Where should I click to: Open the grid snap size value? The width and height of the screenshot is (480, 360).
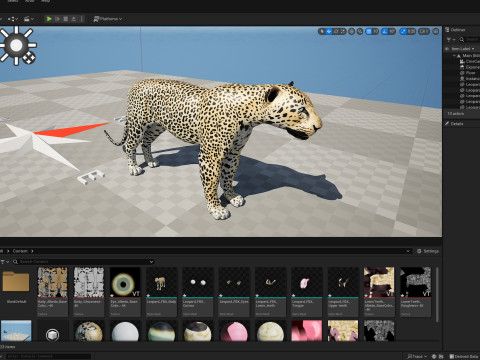376,31
